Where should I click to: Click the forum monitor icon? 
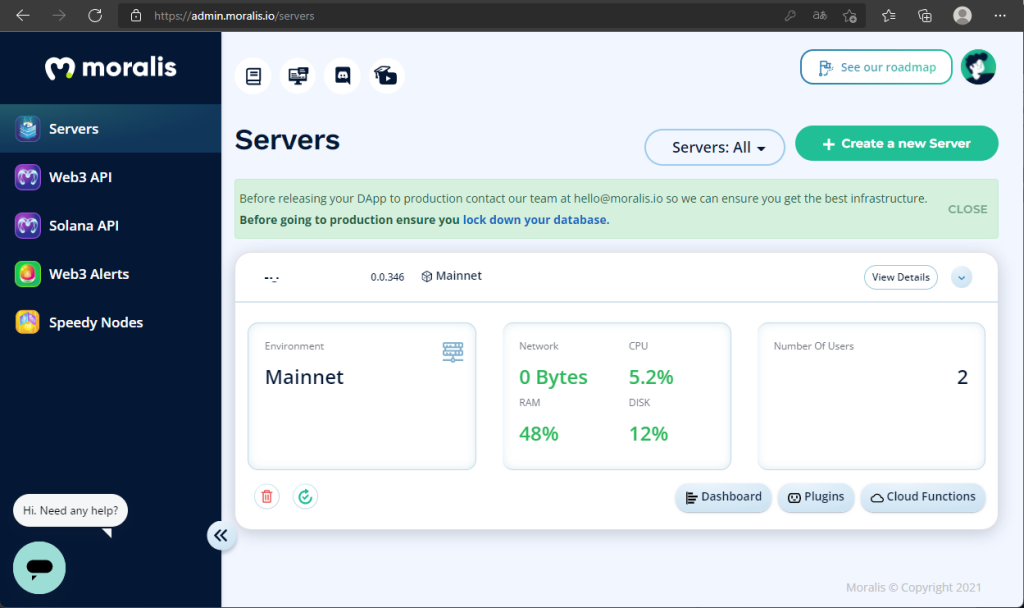[298, 76]
